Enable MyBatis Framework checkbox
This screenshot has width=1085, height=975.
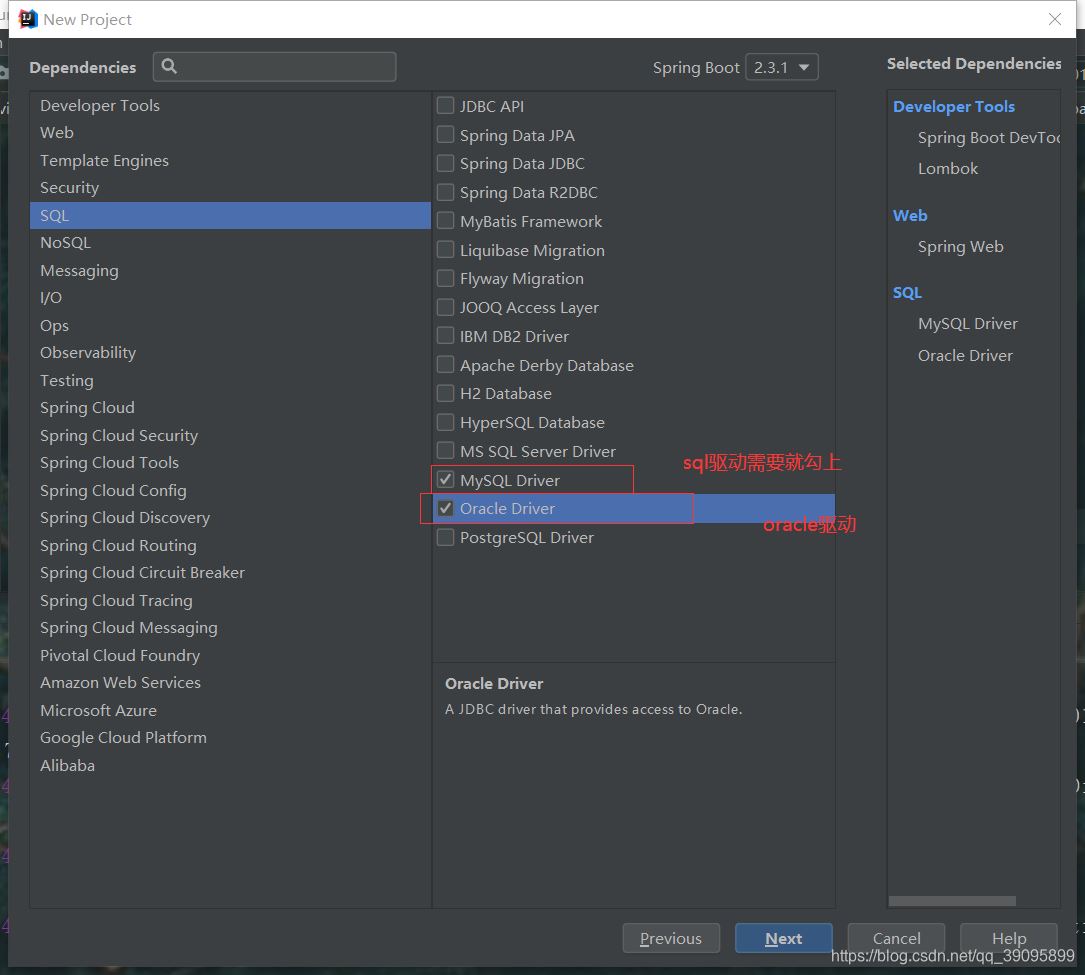tap(446, 221)
